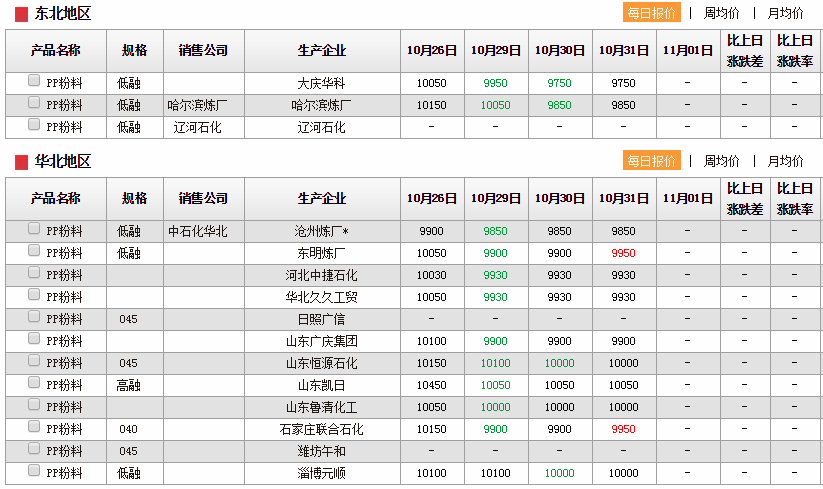
Task: Tick the 潍坊午和 row checkbox
Action: pyautogui.click(x=34, y=449)
